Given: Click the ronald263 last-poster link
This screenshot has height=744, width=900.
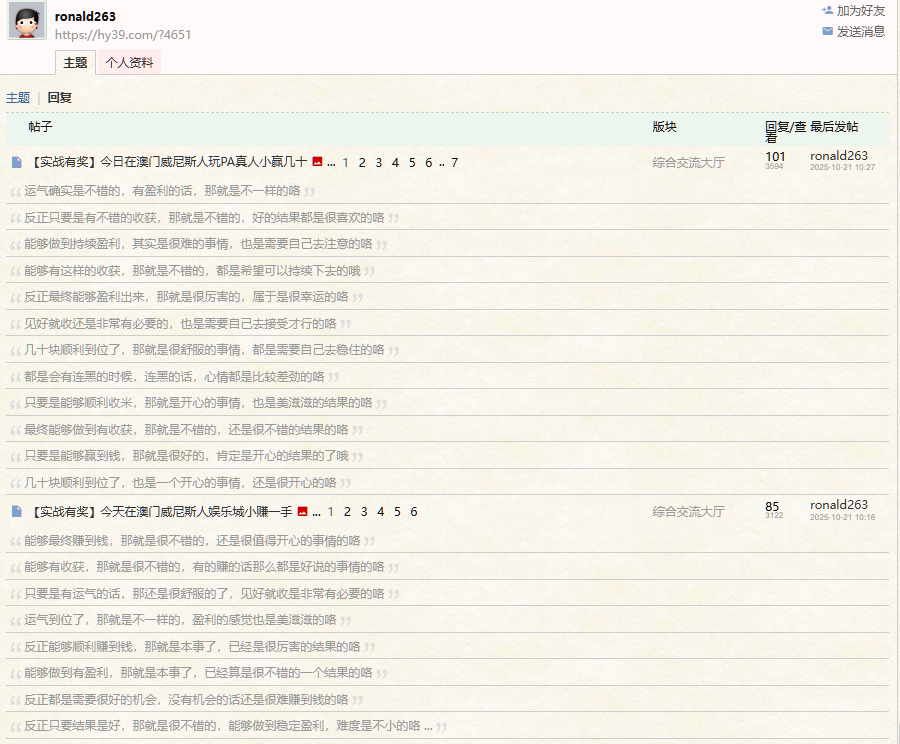Looking at the screenshot, I should (x=837, y=156).
